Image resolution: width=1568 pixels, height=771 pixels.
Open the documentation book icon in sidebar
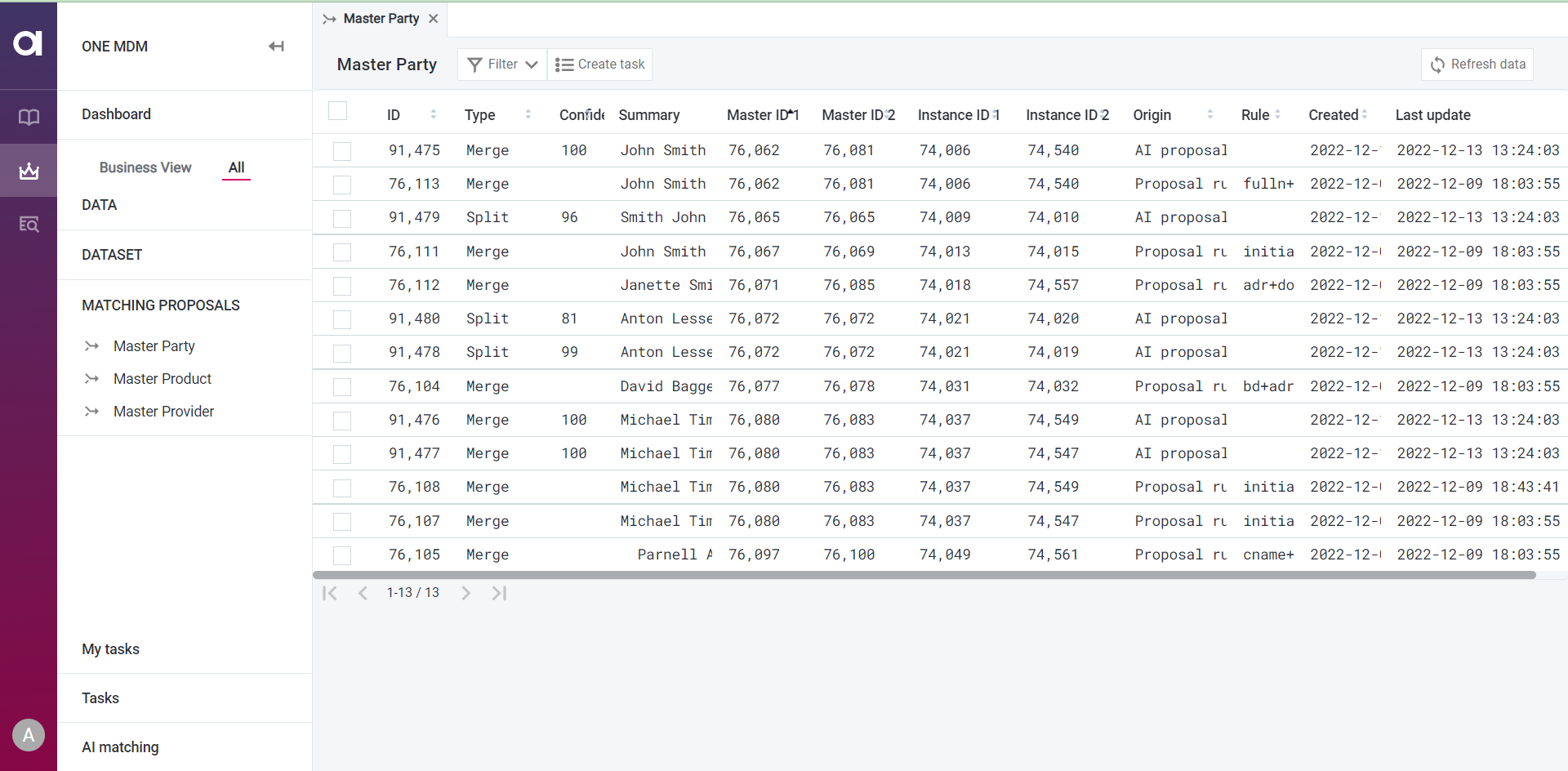click(29, 117)
